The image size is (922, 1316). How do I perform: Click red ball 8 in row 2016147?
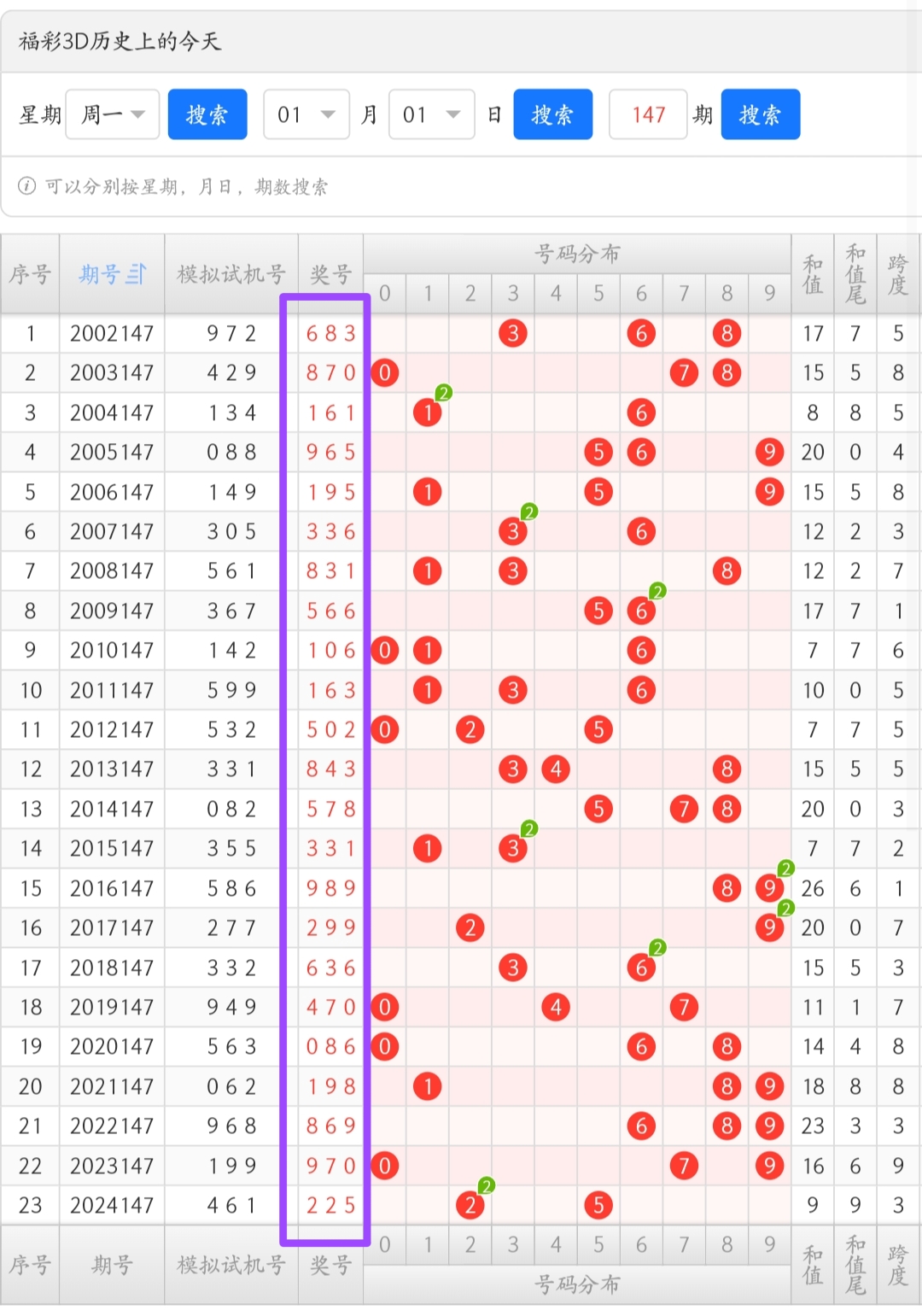tap(727, 888)
